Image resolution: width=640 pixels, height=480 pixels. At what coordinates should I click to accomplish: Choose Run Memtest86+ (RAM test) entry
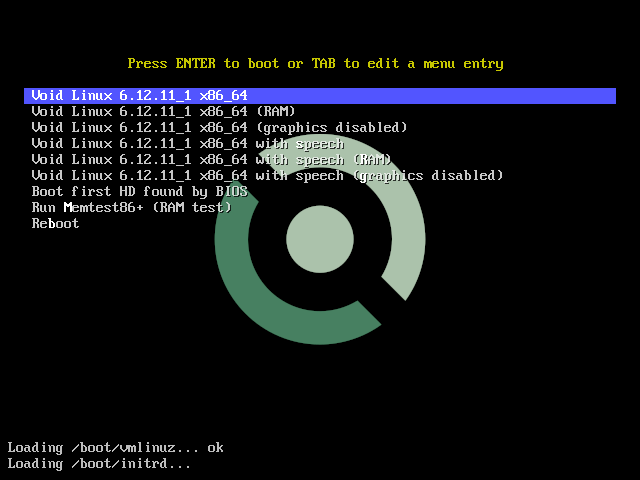click(x=131, y=207)
